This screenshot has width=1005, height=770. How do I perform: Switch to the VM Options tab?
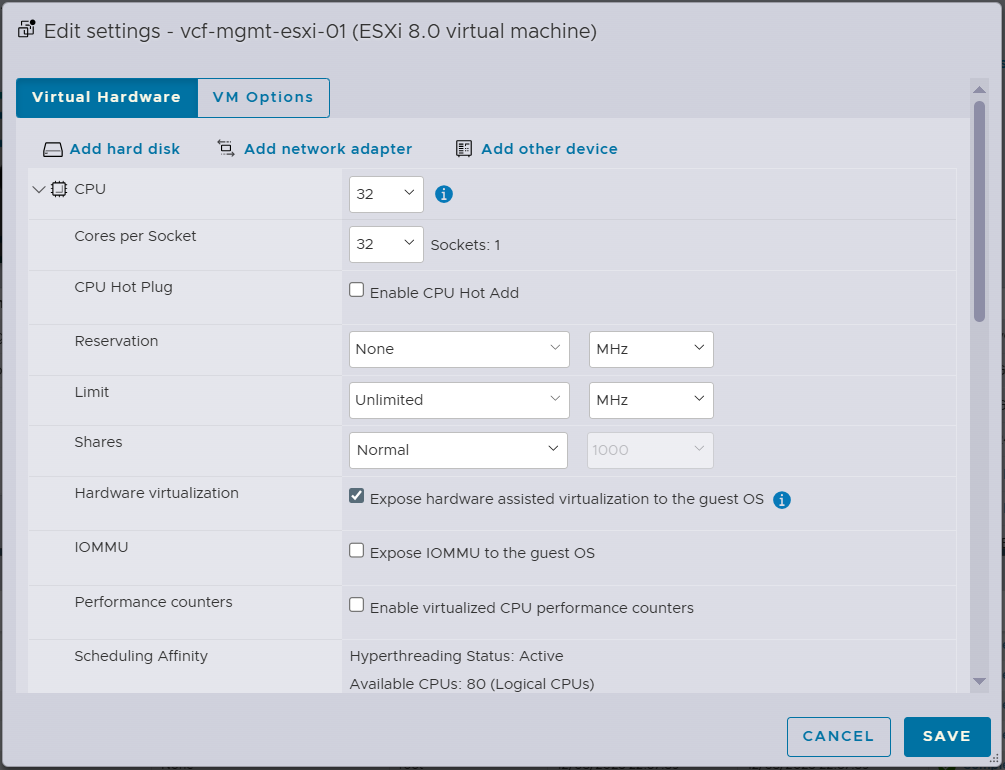coord(263,98)
